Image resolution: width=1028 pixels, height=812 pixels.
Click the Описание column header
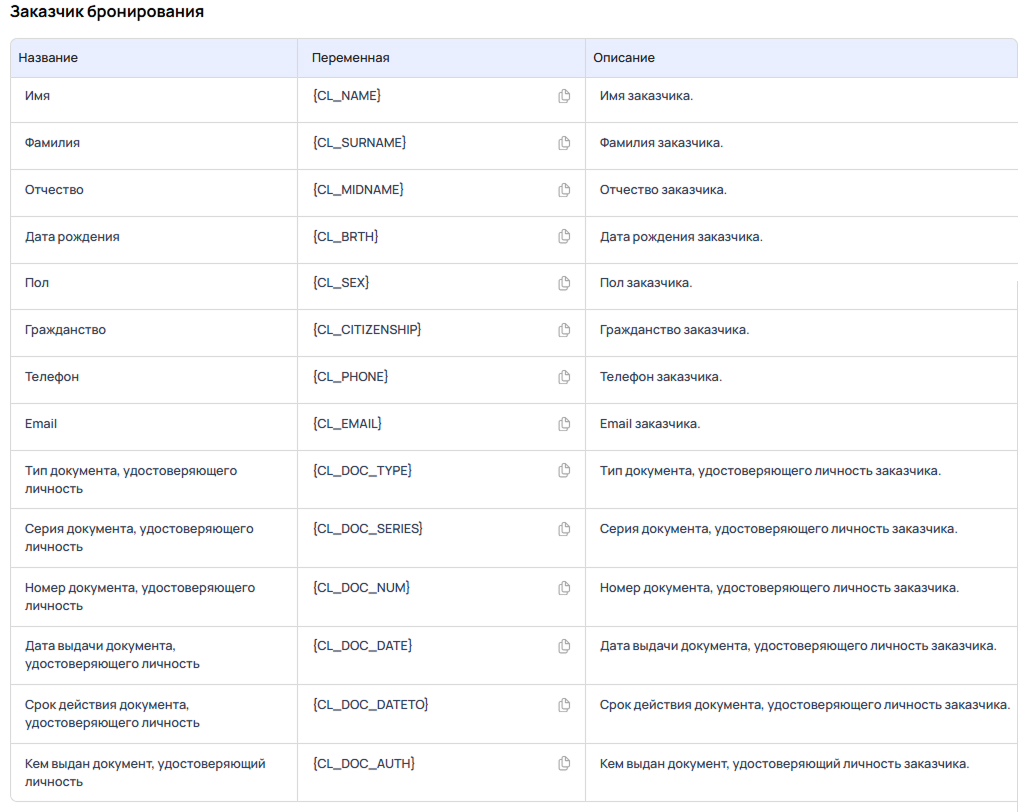pos(624,58)
